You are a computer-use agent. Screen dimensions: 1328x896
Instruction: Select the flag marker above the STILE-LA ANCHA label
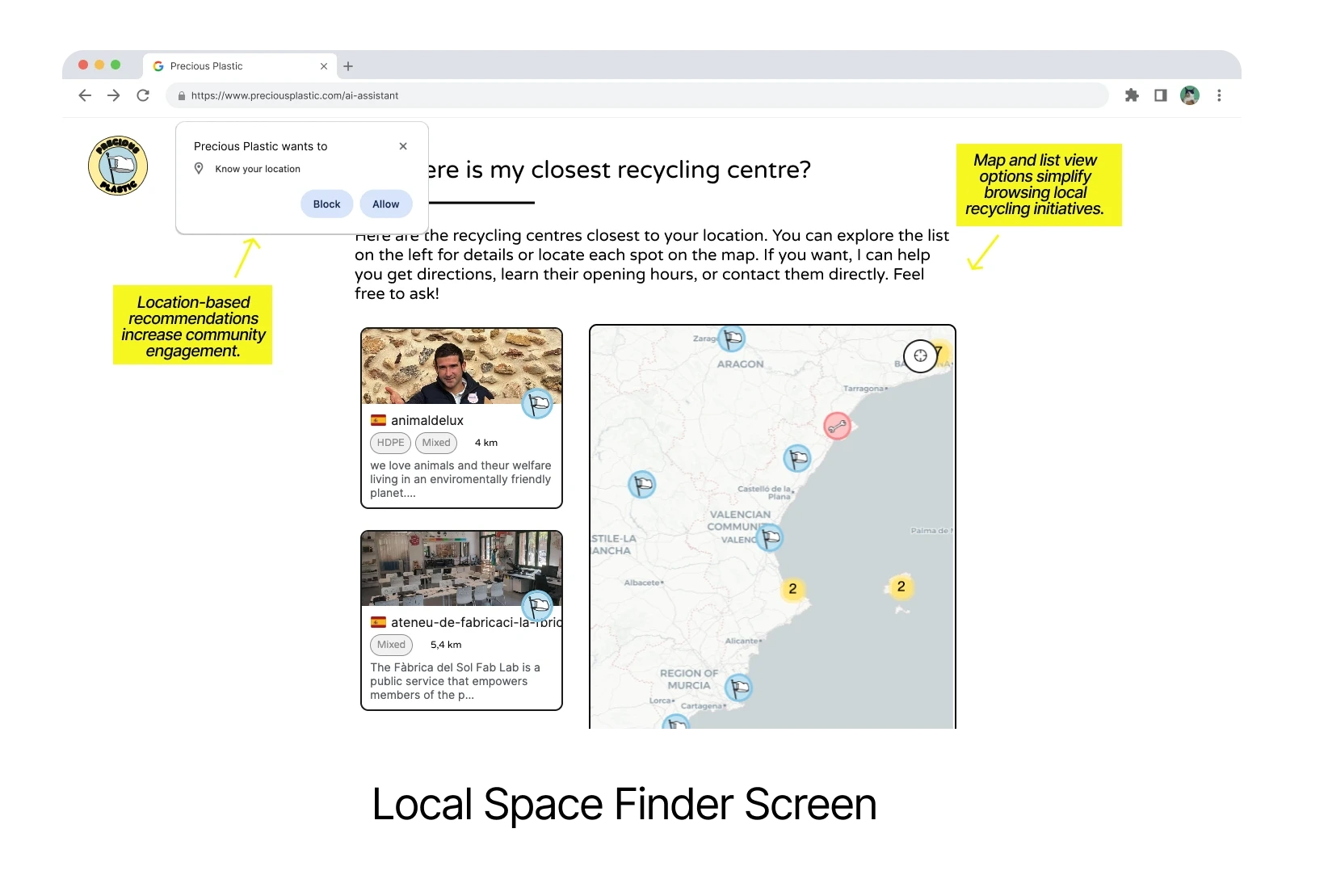tap(642, 485)
